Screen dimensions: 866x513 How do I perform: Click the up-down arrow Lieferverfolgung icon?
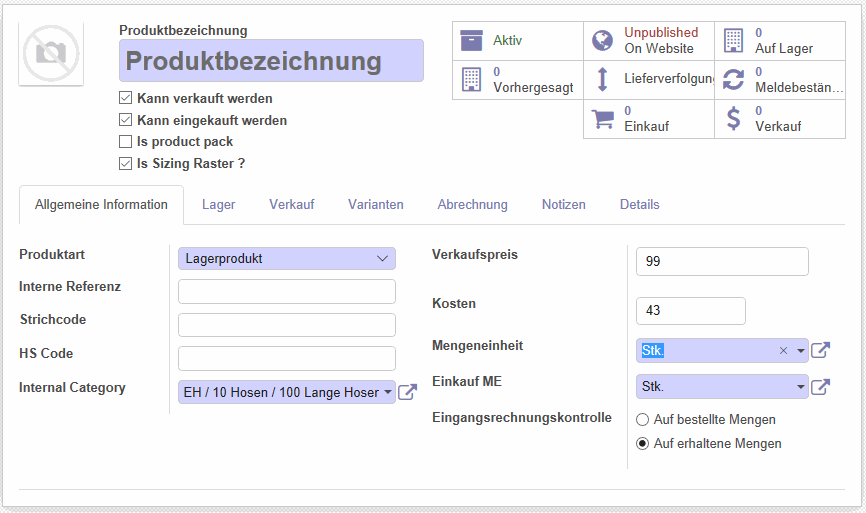point(603,79)
